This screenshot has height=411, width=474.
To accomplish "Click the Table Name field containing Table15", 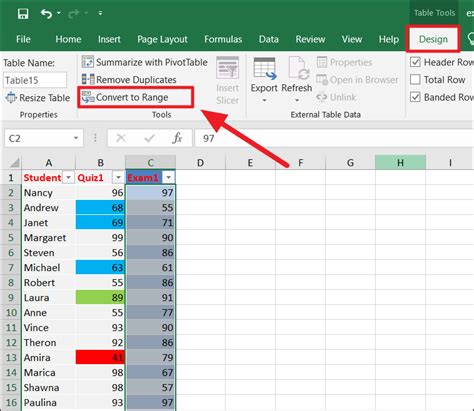I will [x=35, y=80].
